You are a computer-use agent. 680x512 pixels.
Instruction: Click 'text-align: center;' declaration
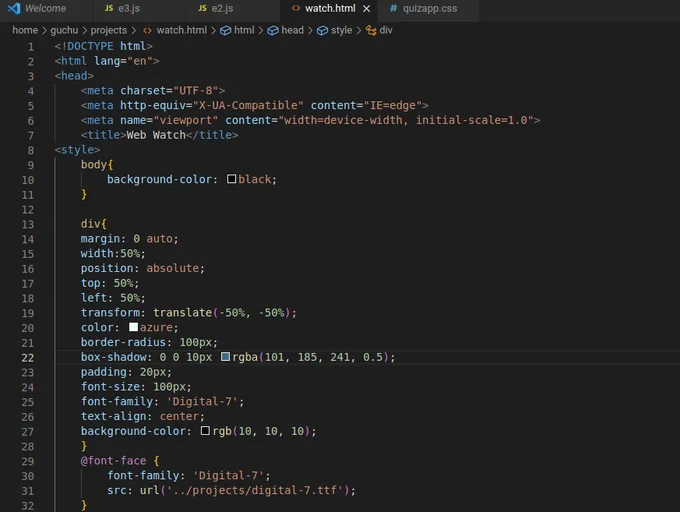[142, 416]
